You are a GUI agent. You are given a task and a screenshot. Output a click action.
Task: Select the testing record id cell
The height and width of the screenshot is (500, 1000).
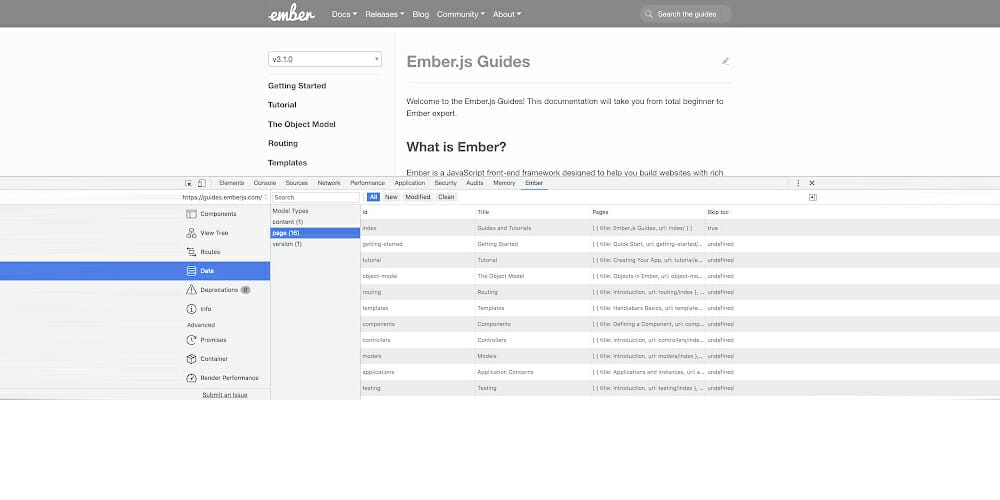pos(418,388)
